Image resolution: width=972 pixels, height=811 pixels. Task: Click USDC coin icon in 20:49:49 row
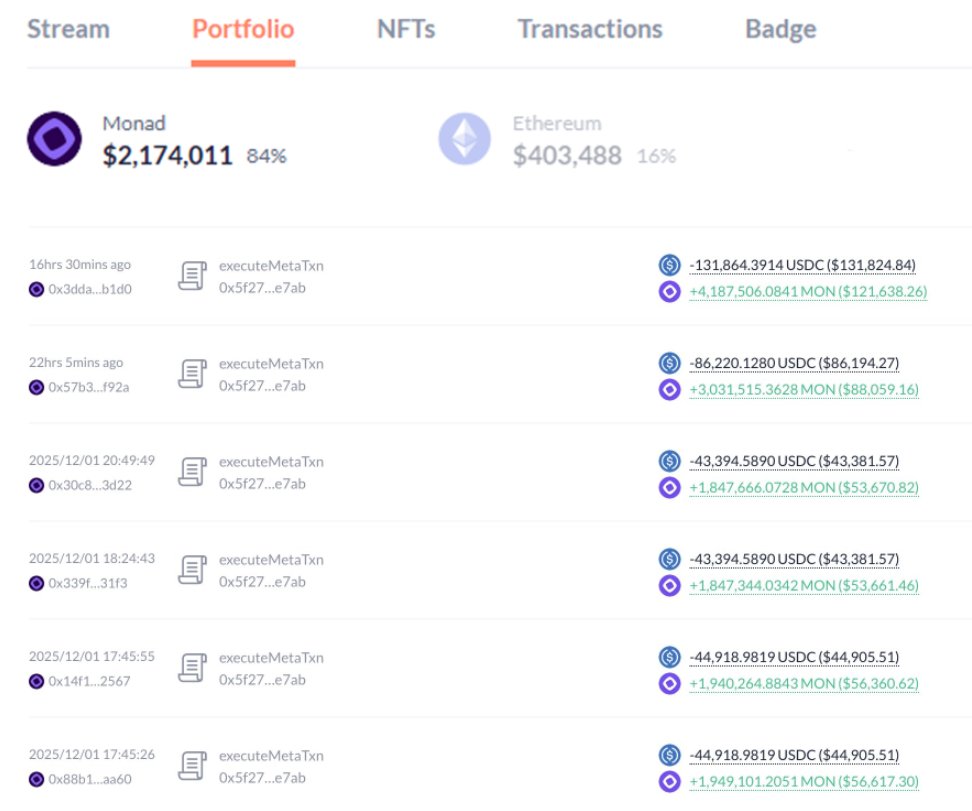tap(669, 461)
